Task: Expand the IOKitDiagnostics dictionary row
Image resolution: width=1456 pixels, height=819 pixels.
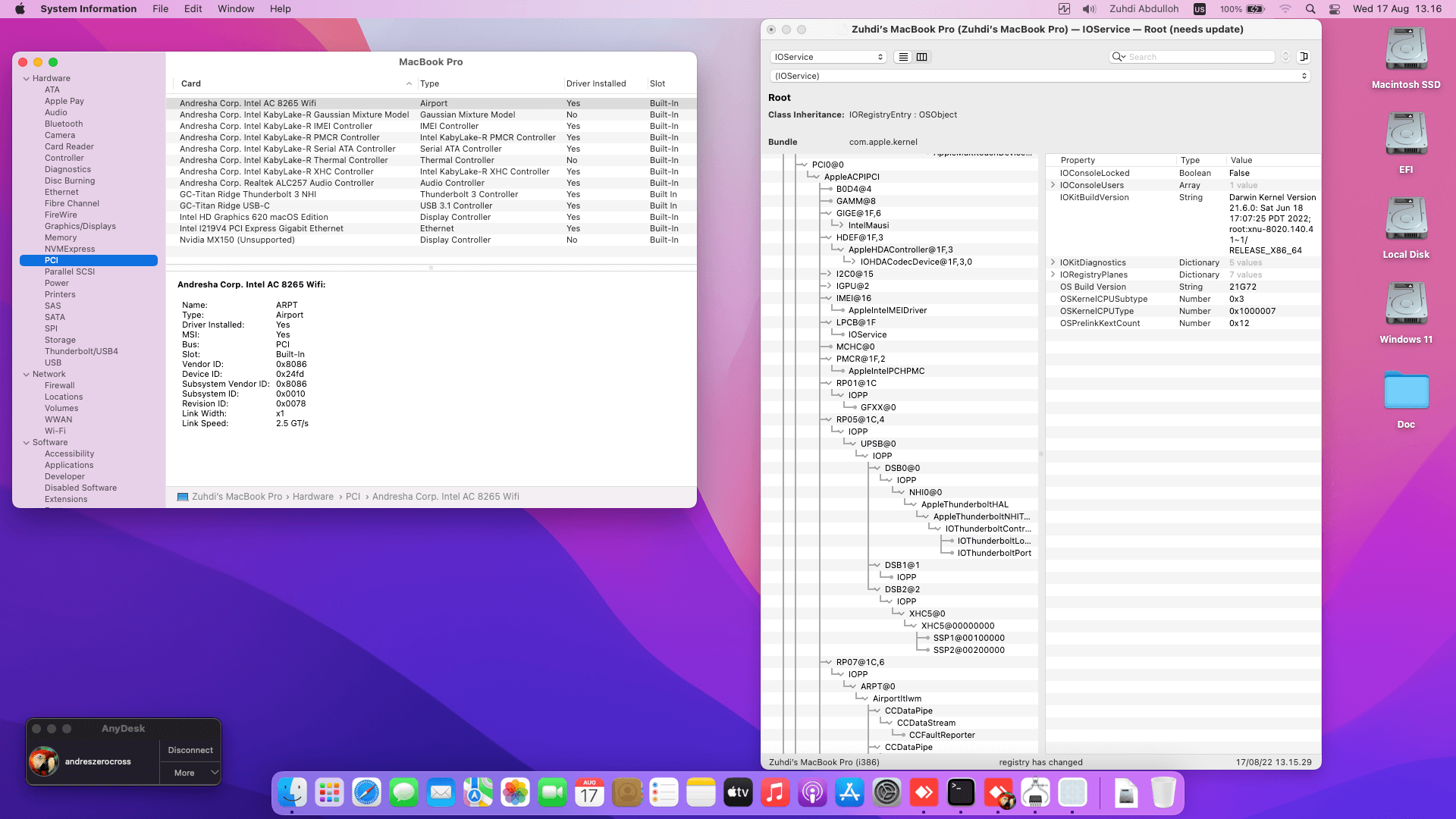Action: coord(1053,262)
